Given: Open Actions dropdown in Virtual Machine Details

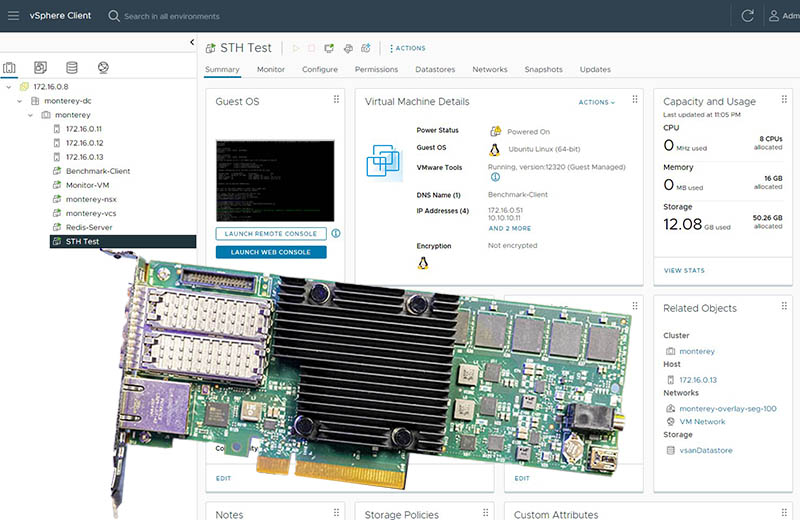Looking at the screenshot, I should click(596, 102).
